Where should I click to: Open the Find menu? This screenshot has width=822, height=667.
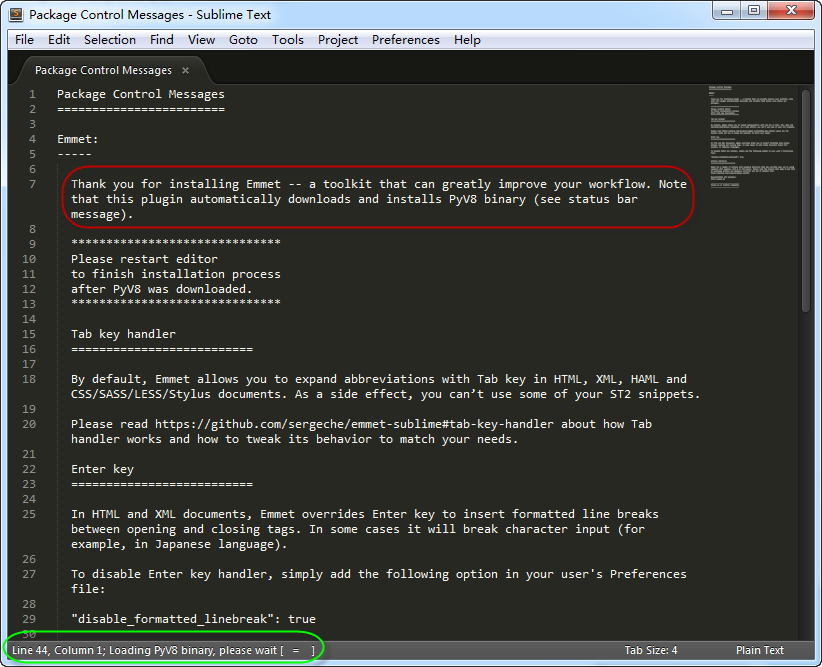point(162,40)
